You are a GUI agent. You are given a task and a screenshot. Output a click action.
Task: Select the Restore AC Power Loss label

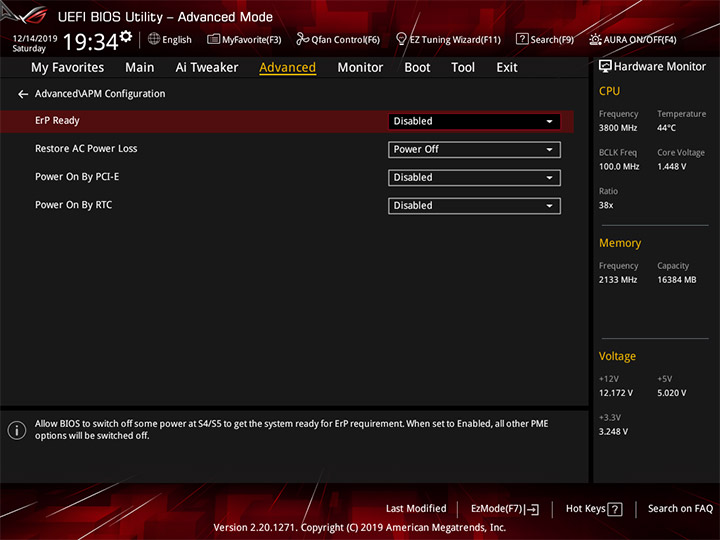(x=86, y=149)
